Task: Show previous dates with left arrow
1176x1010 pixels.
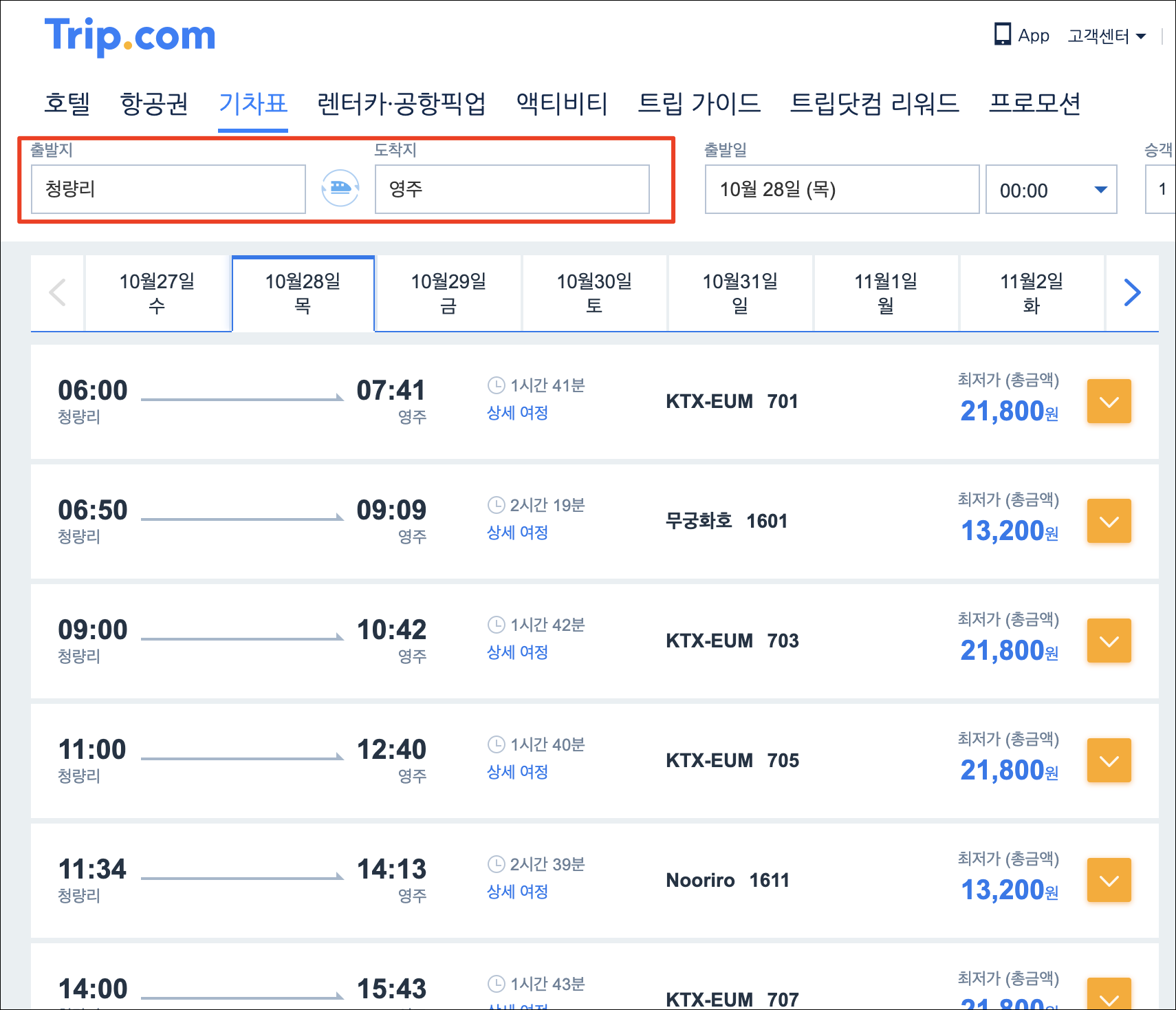Action: (x=58, y=293)
